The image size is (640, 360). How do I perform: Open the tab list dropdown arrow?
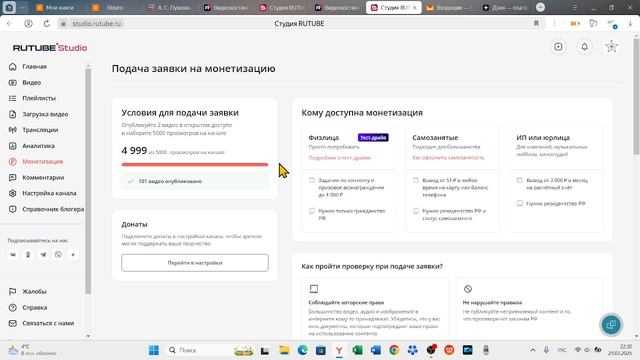[22, 7]
